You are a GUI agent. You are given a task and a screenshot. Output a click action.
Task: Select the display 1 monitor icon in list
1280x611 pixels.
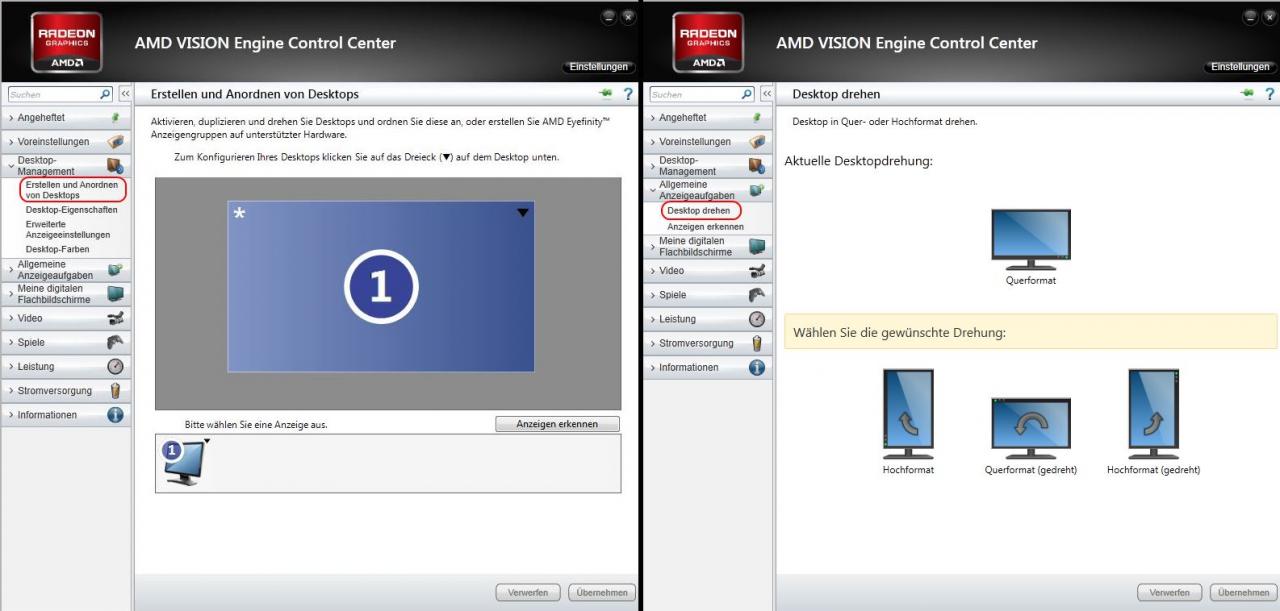186,463
